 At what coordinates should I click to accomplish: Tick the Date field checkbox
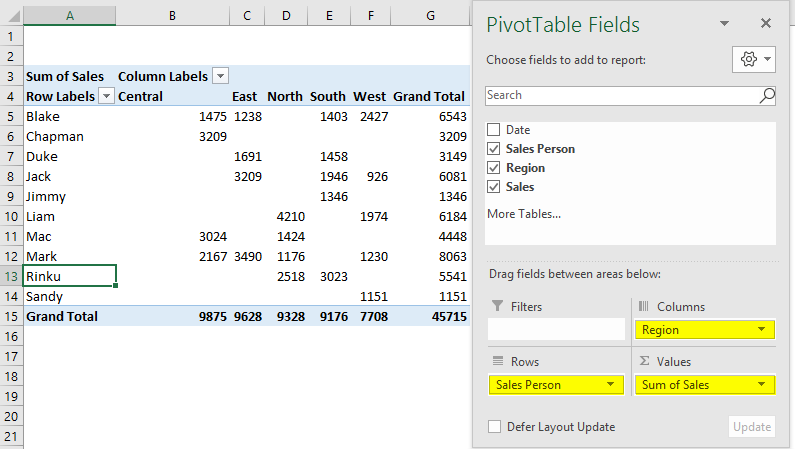coord(493,130)
